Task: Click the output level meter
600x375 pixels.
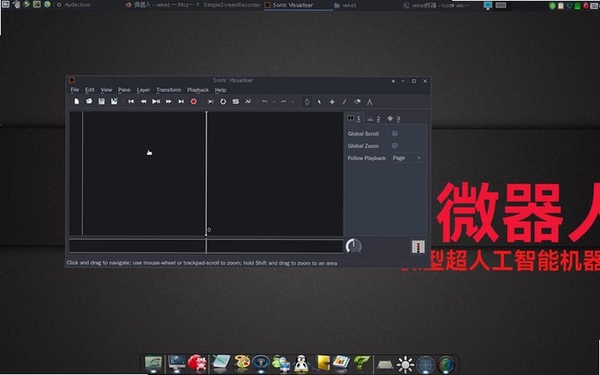Action: 418,246
